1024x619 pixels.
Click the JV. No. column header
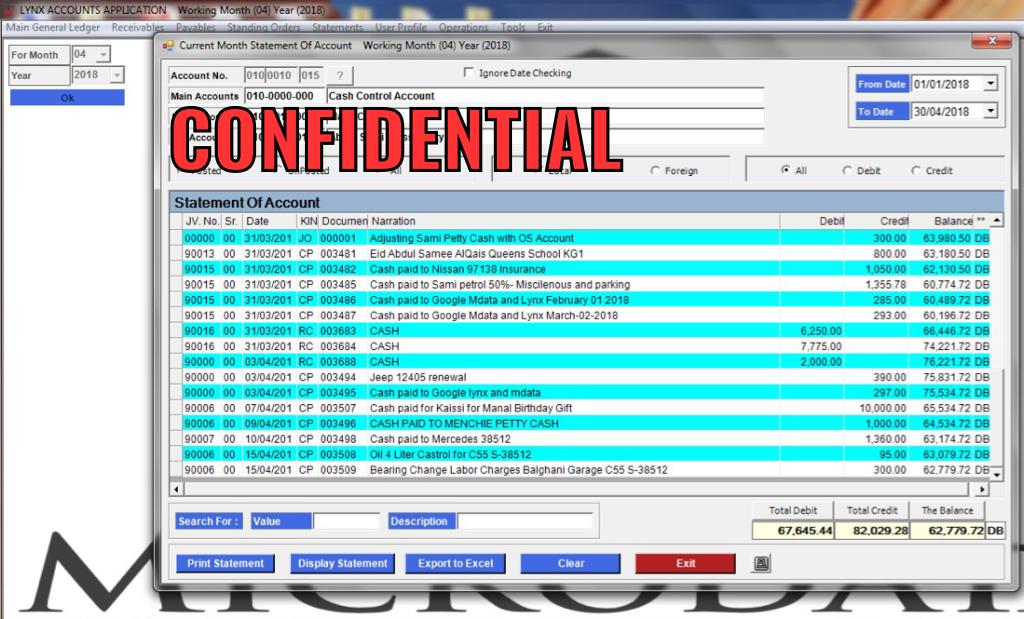point(202,221)
